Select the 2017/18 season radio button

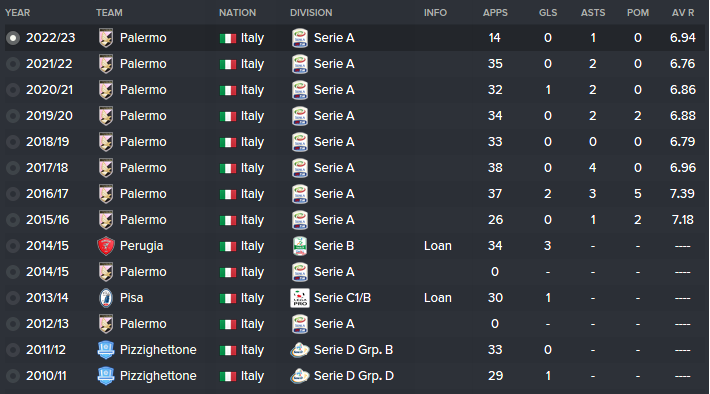pos(13,168)
